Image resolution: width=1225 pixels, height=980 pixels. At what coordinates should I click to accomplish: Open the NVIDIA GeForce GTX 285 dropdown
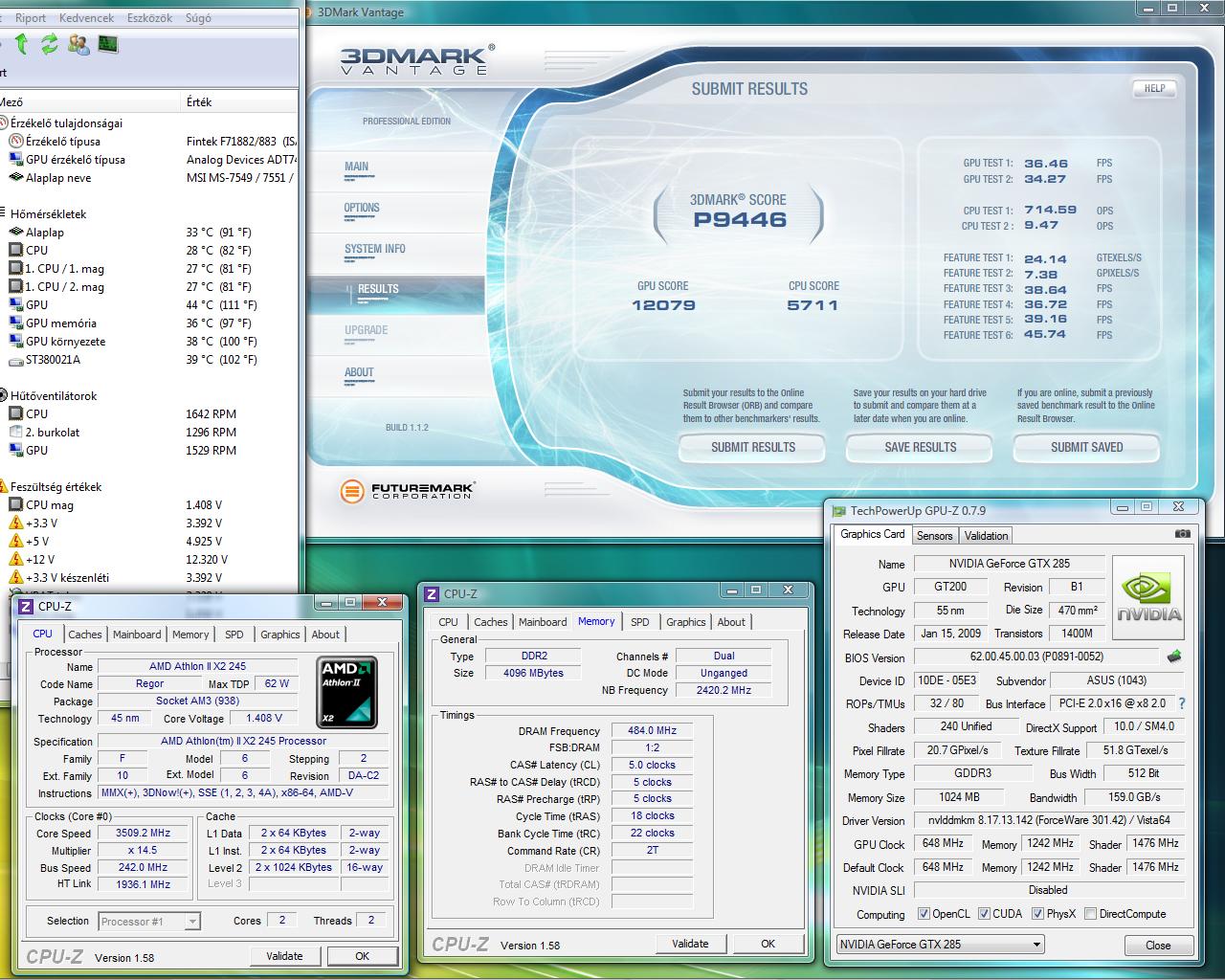pos(940,945)
